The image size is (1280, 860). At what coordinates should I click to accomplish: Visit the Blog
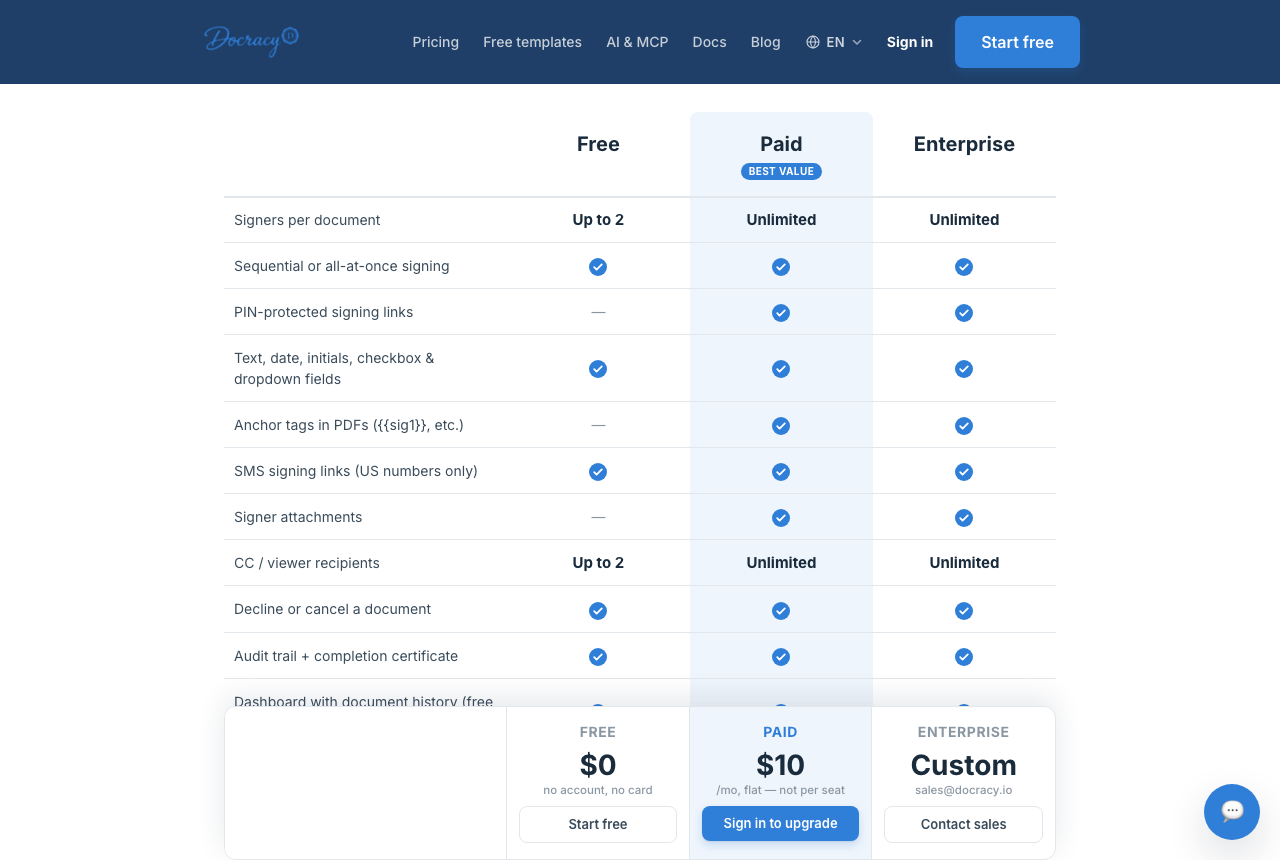point(765,42)
